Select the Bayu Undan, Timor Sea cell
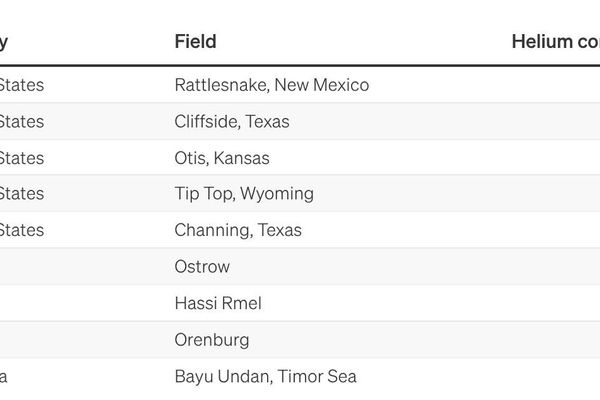Image resolution: width=600 pixels, height=400 pixels. tap(265, 377)
